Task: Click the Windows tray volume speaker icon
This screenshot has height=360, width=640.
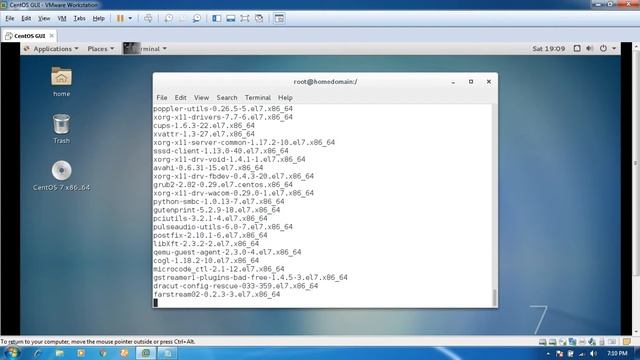Action: click(593, 353)
